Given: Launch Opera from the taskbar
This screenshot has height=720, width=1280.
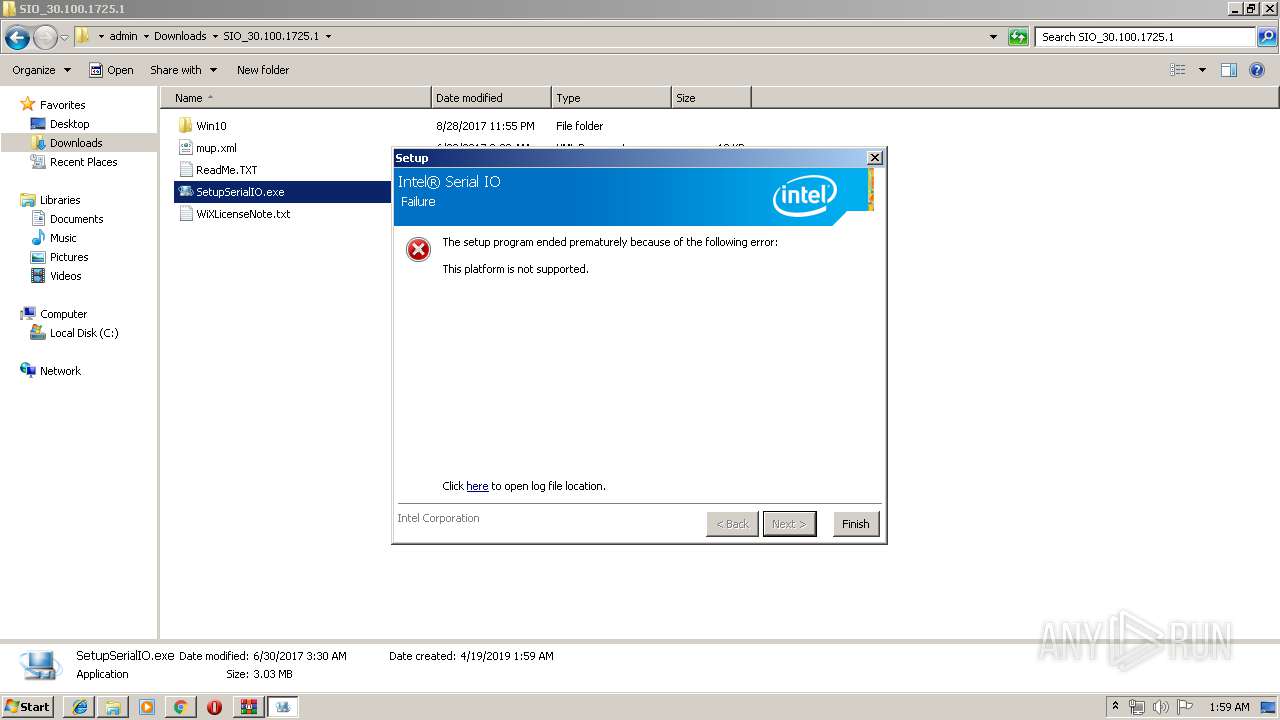Looking at the screenshot, I should point(214,707).
